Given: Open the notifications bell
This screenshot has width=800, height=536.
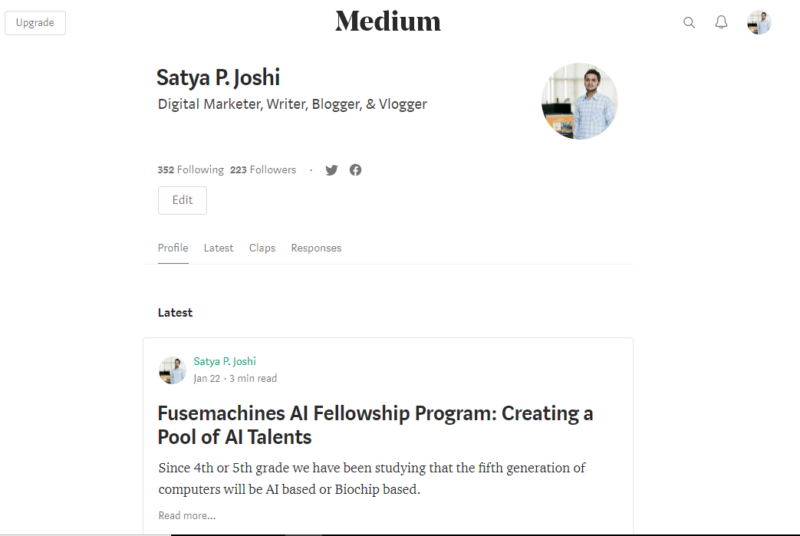Looking at the screenshot, I should [721, 22].
